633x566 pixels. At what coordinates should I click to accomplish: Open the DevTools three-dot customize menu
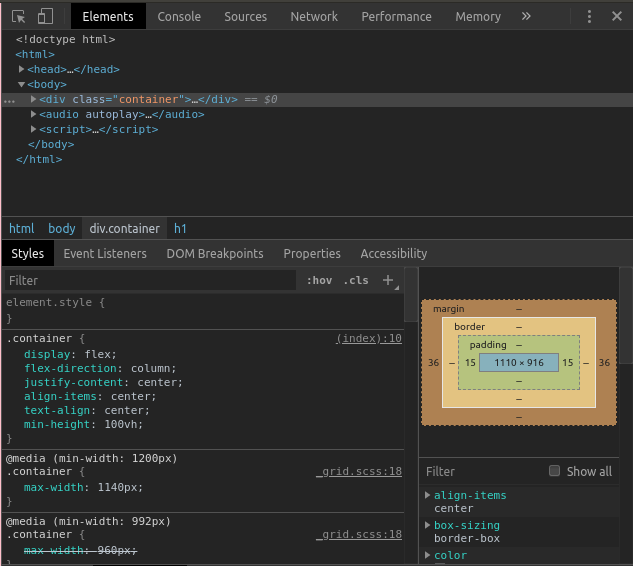click(590, 16)
